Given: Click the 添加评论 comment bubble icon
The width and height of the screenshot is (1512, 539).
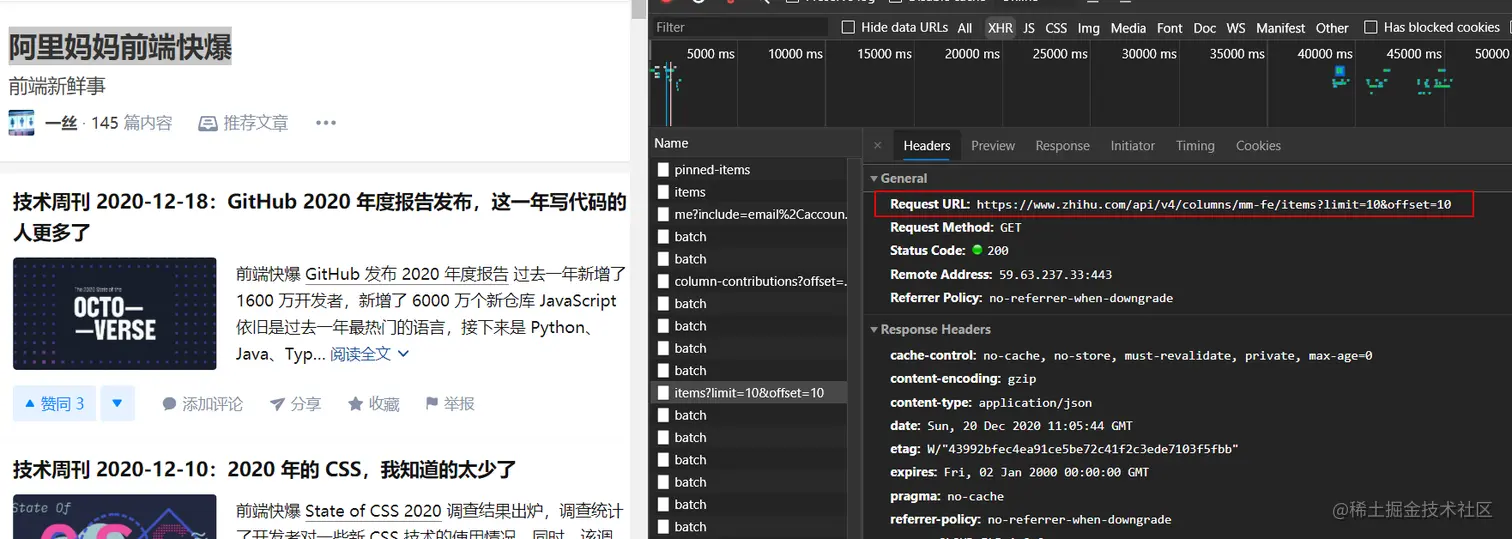Looking at the screenshot, I should tap(170, 404).
